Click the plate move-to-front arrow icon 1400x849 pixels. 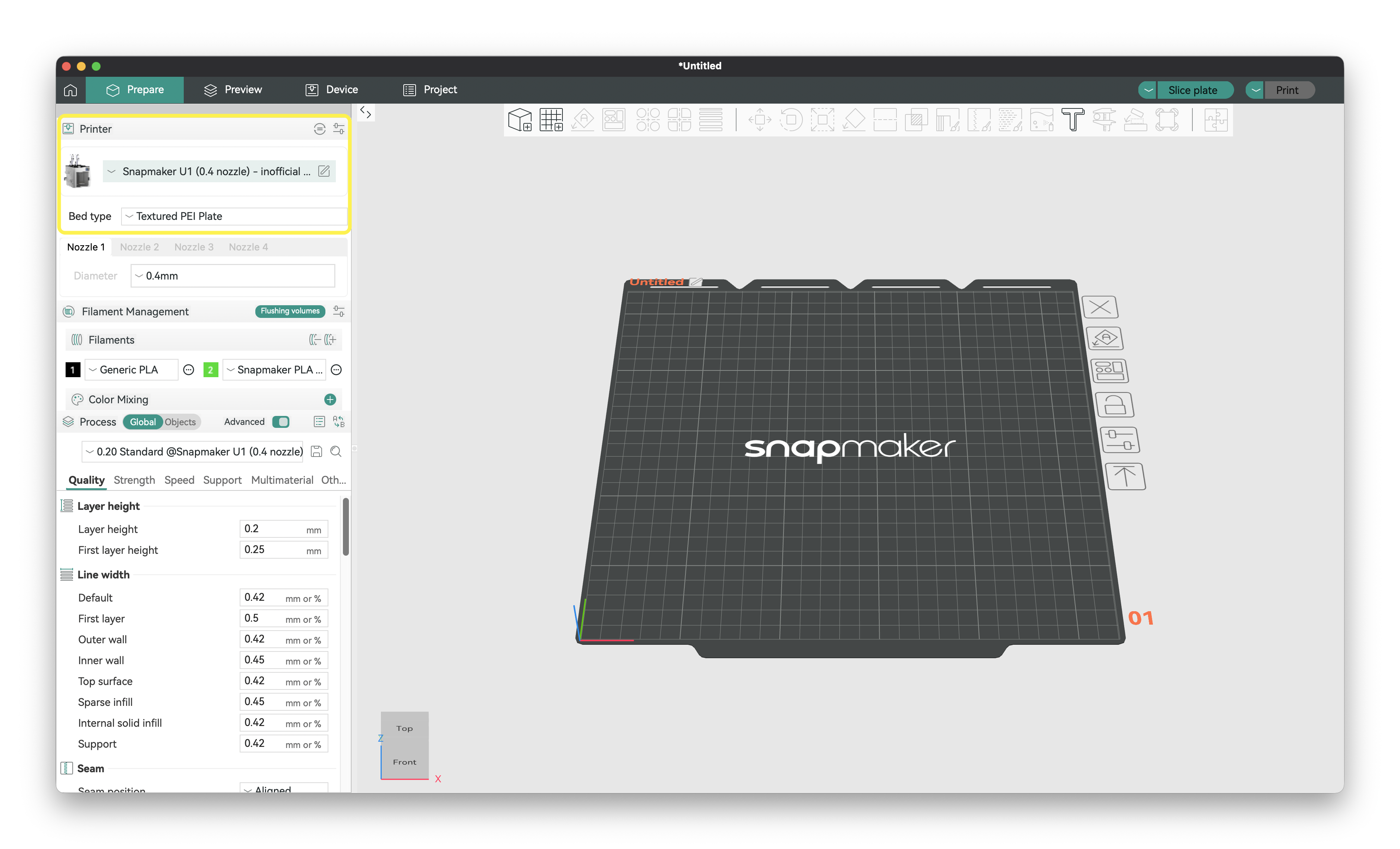pyautogui.click(x=1125, y=476)
